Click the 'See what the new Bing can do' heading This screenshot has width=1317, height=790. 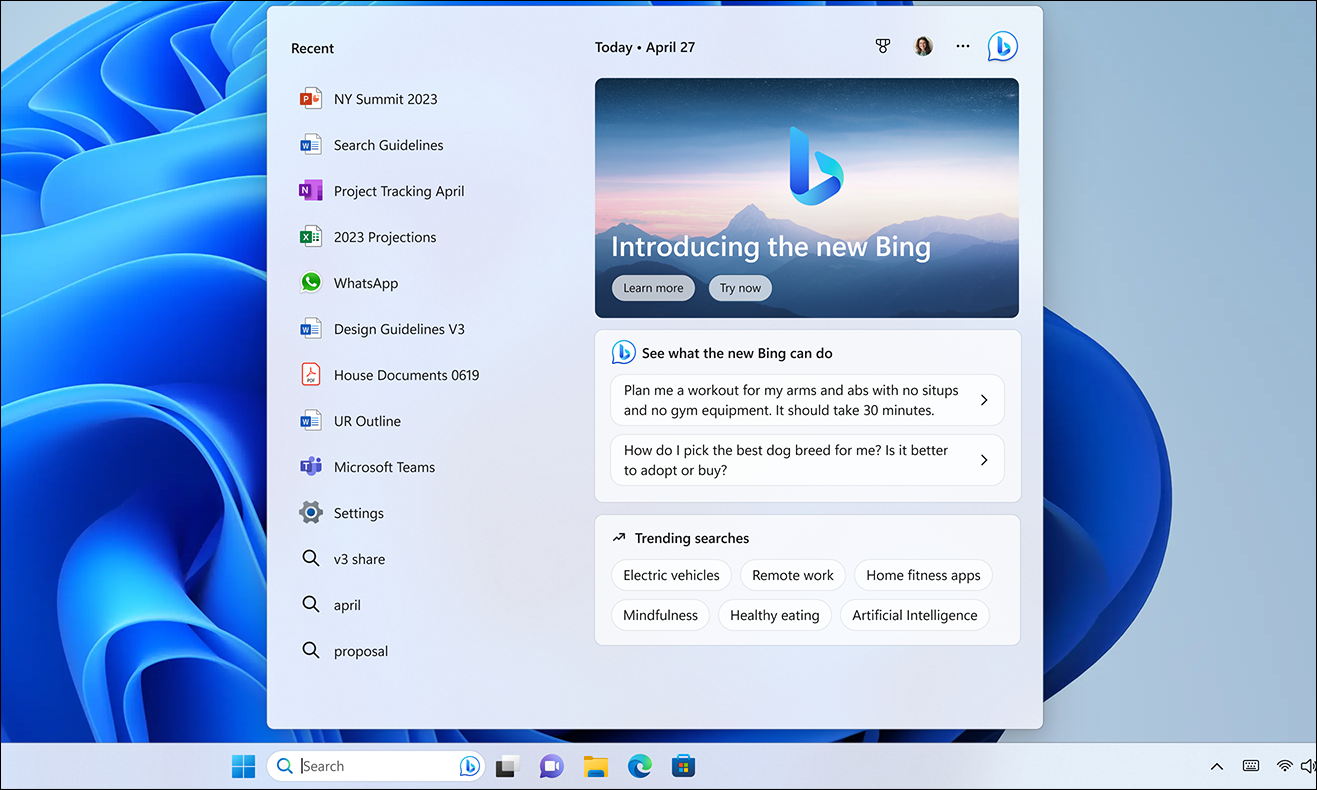point(737,353)
